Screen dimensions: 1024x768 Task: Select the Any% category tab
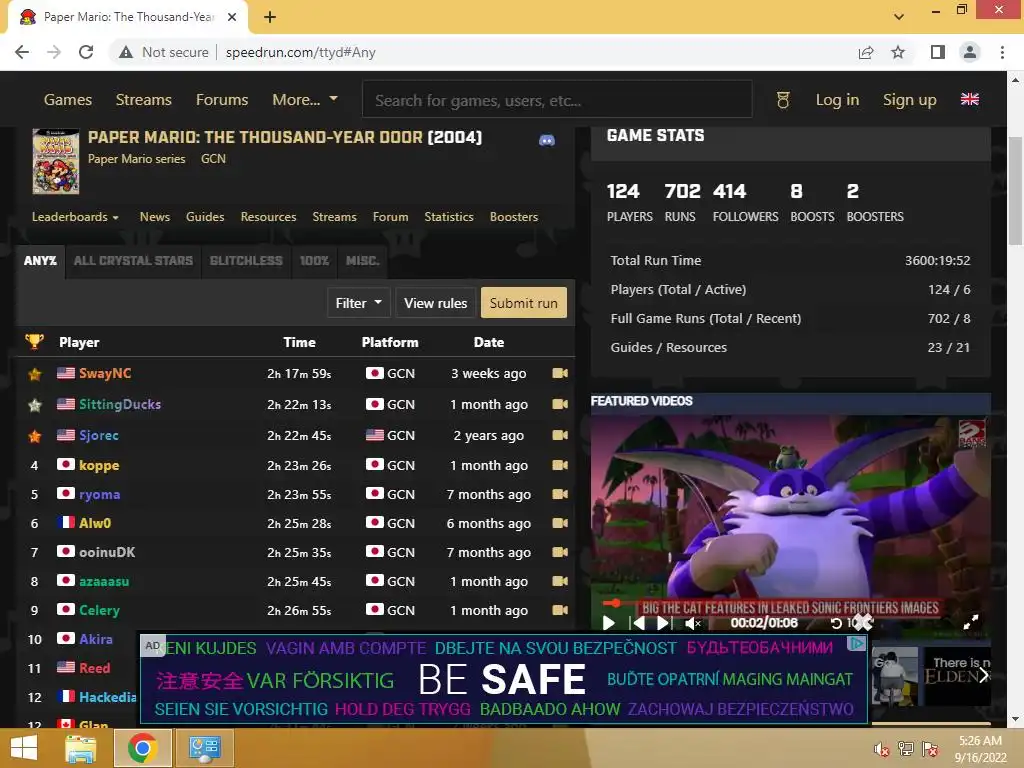coord(40,261)
